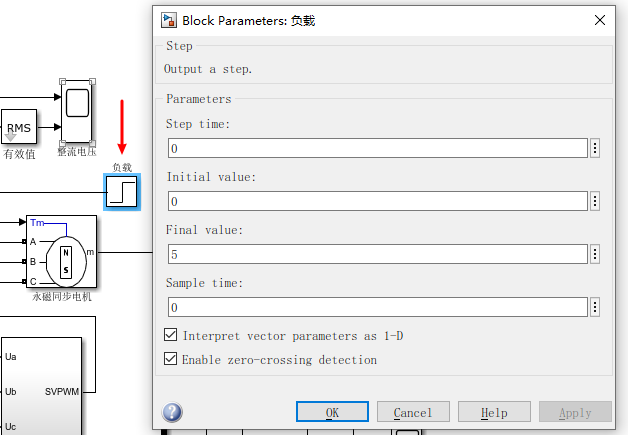Click the Cancel button

[413, 412]
